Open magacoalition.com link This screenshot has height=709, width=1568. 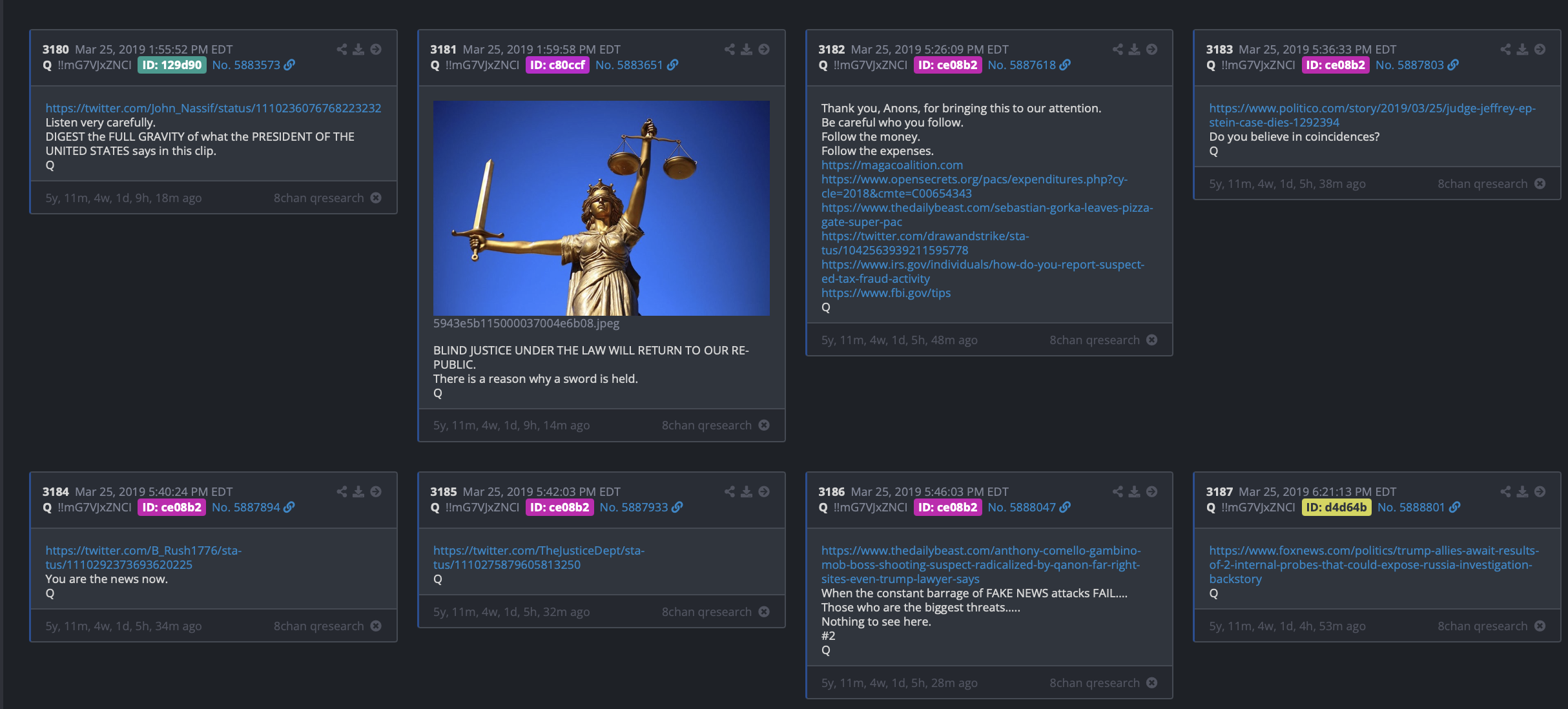(x=892, y=165)
